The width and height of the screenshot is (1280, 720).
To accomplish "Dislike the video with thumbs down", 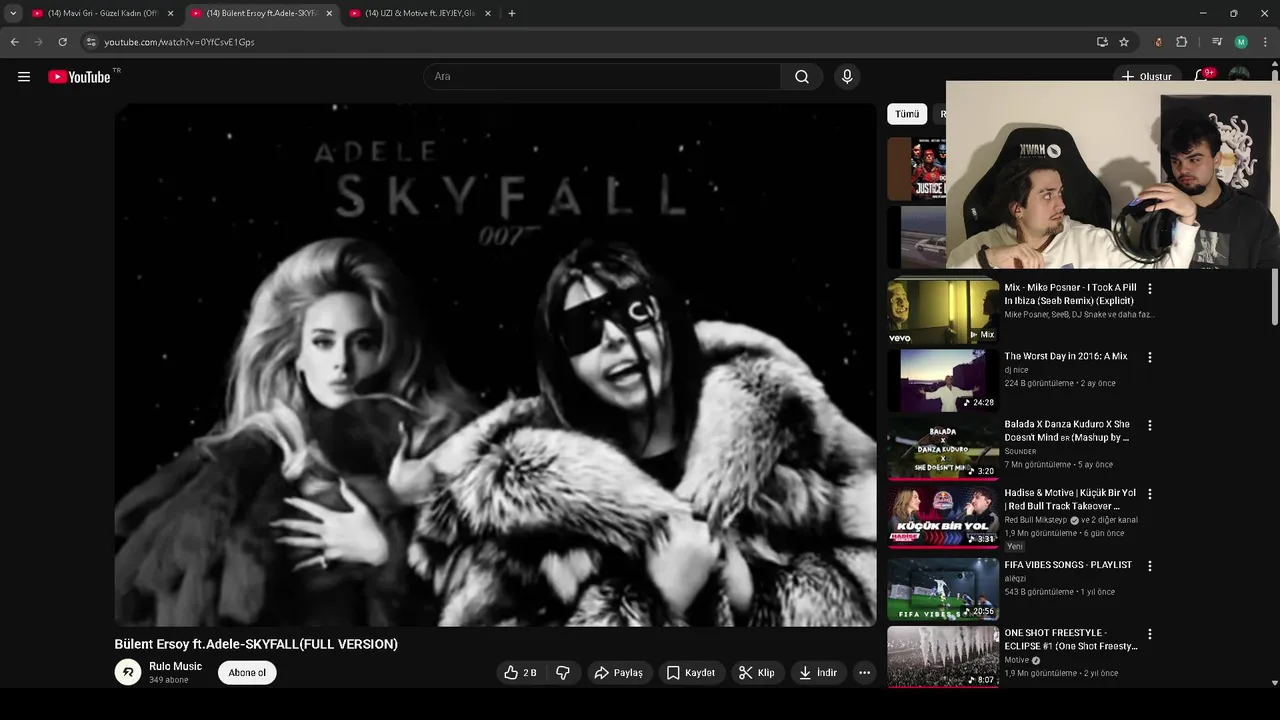I will click(563, 673).
